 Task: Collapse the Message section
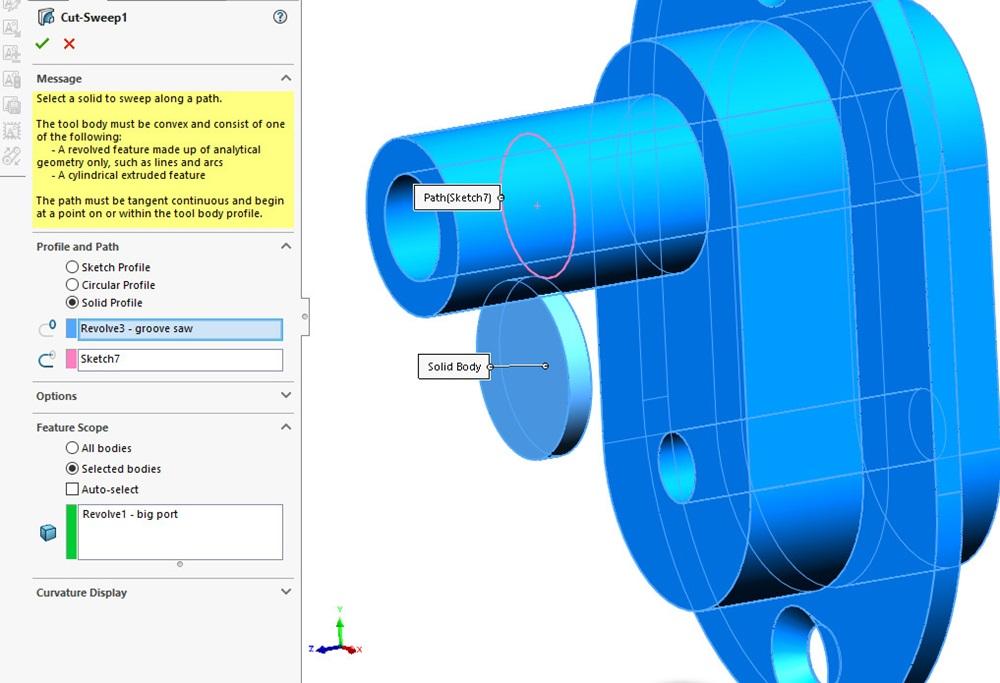tap(285, 79)
